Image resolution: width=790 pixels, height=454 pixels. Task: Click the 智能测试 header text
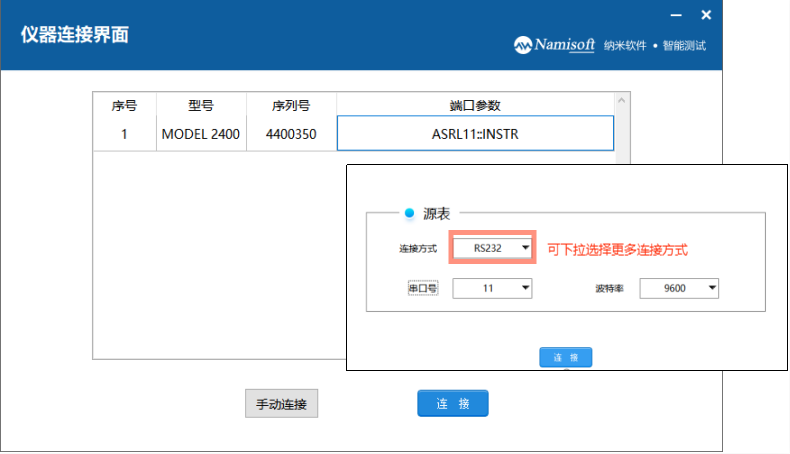coord(684,46)
